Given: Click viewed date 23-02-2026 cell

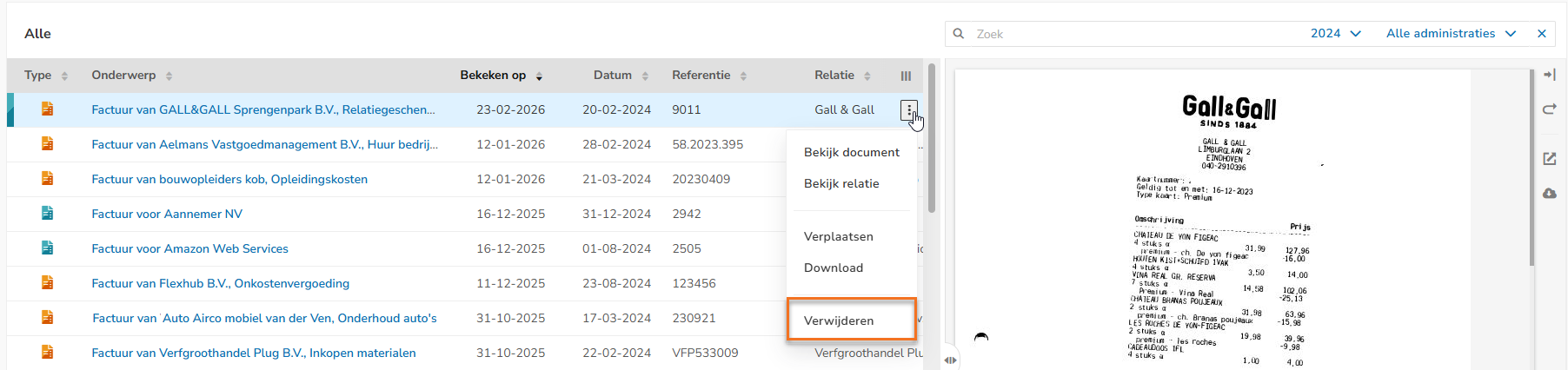Looking at the screenshot, I should pyautogui.click(x=511, y=109).
